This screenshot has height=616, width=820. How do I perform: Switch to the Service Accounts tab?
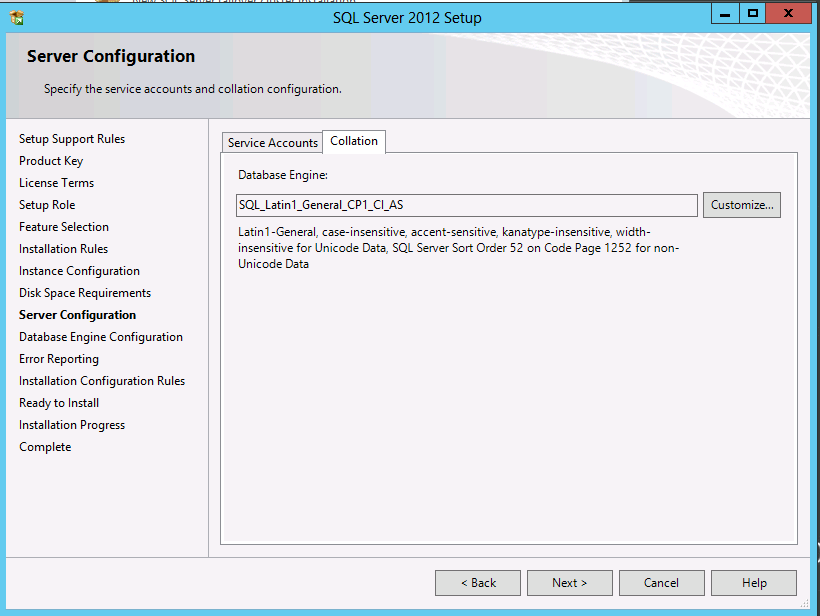(272, 143)
